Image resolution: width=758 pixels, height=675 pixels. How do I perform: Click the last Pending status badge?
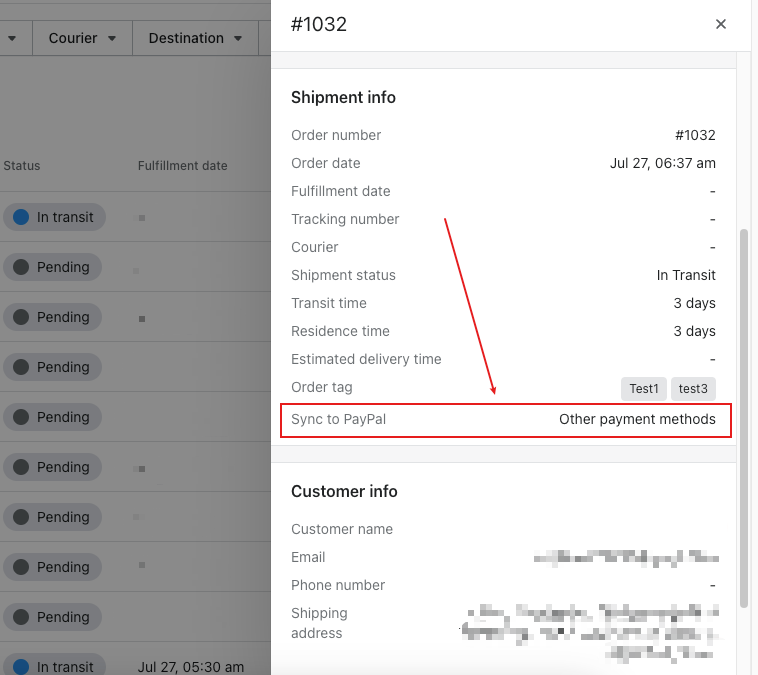click(52, 617)
